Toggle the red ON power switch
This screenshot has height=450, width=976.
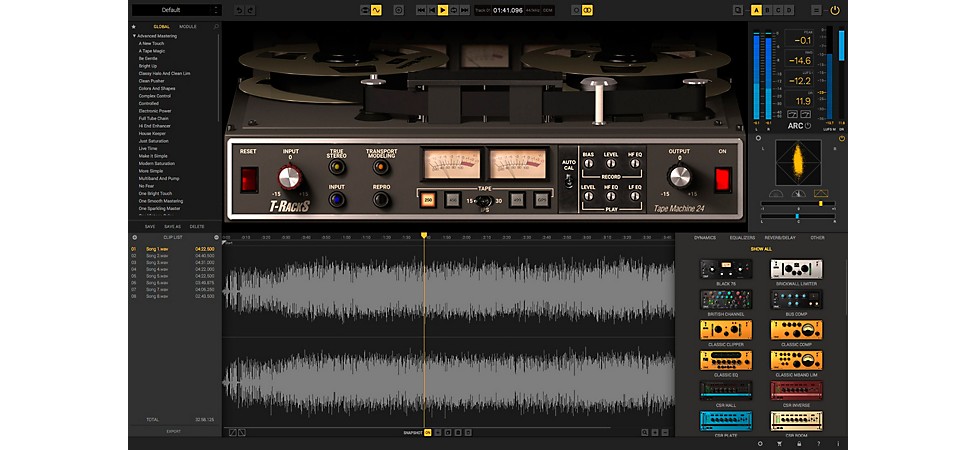723,179
